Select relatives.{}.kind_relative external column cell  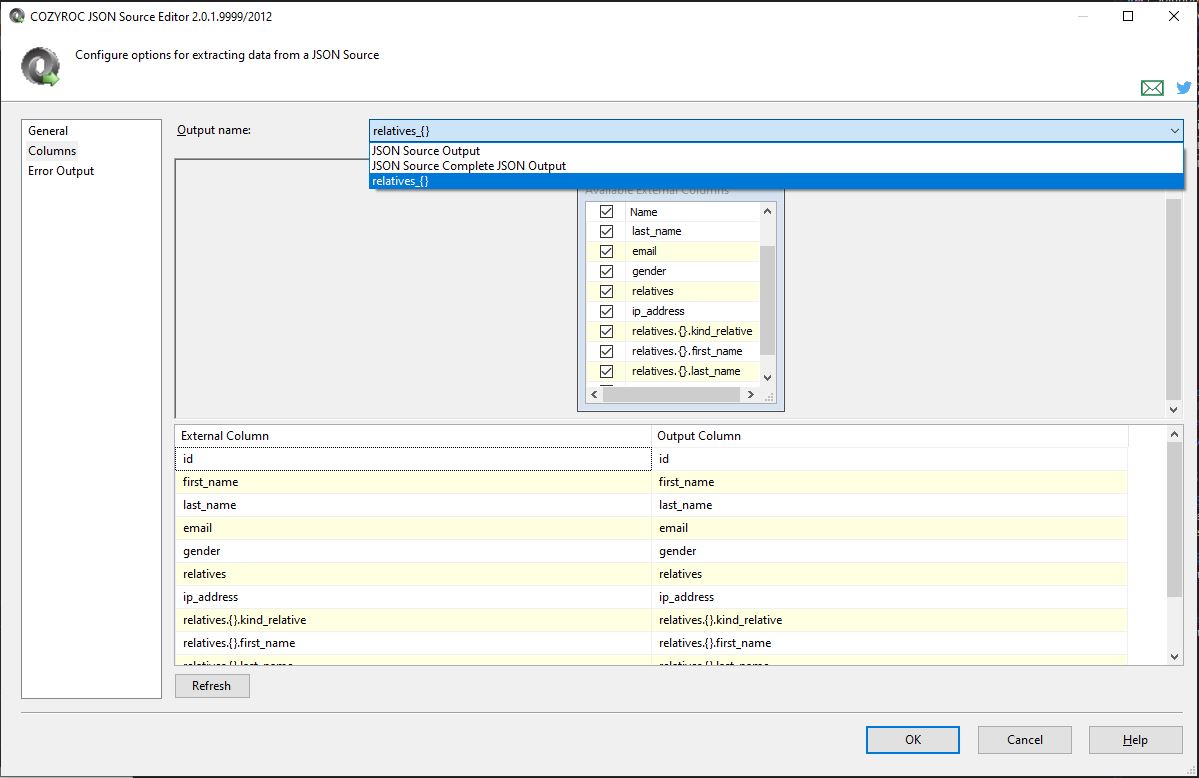pyautogui.click(x=413, y=620)
